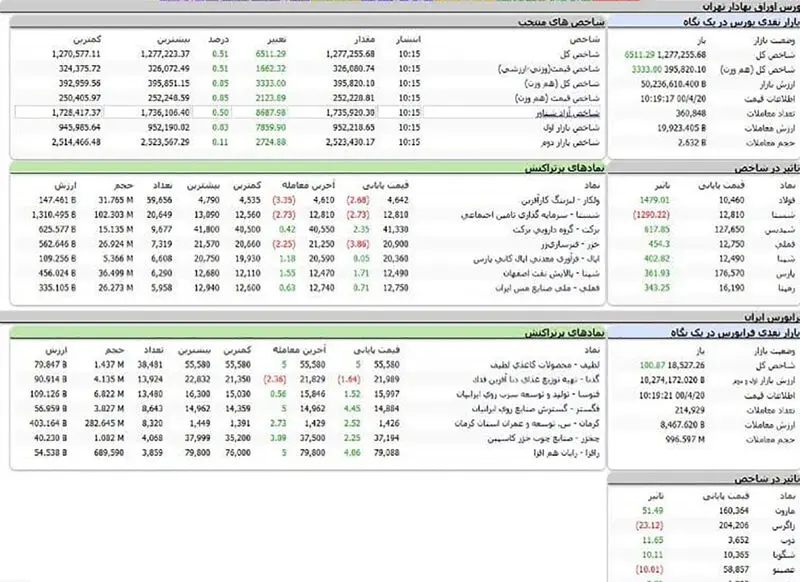Click closing price 41,330 for بركت
The height and width of the screenshot is (582, 800).
coord(395,230)
